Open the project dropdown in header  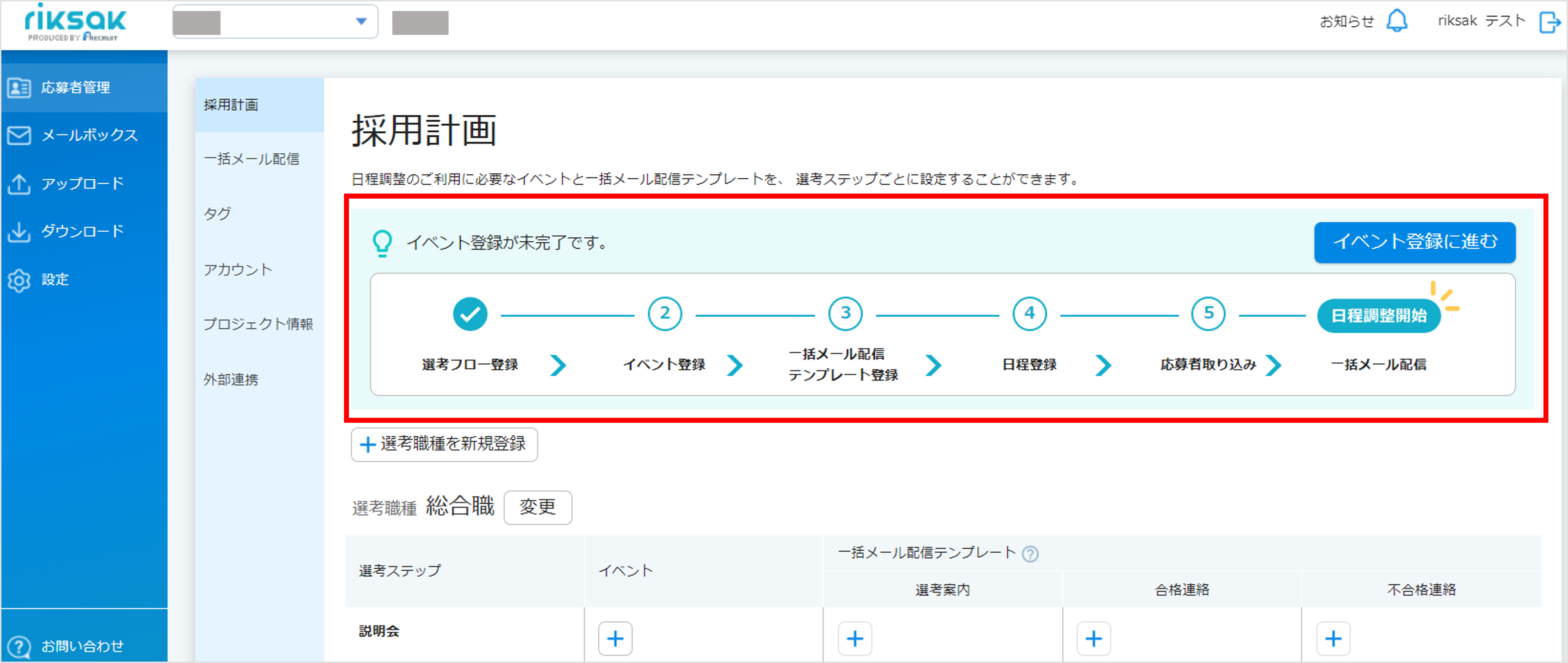tap(275, 22)
